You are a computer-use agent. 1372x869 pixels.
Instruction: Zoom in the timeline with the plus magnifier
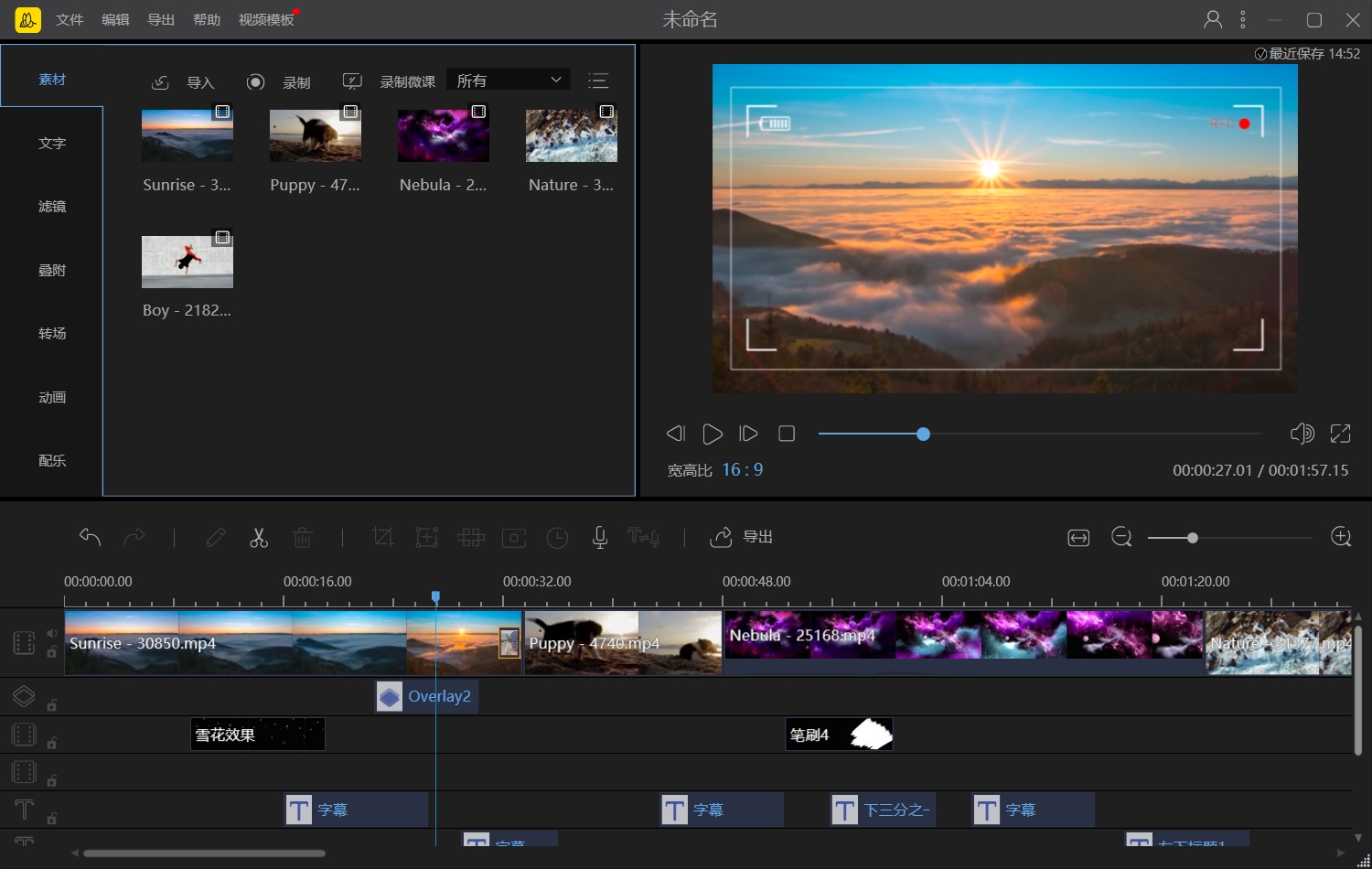pos(1341,538)
